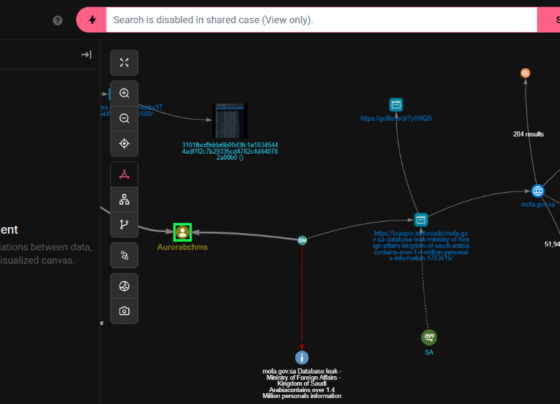Select the hierarchical tree layout icon
560x404 pixels.
click(124, 199)
